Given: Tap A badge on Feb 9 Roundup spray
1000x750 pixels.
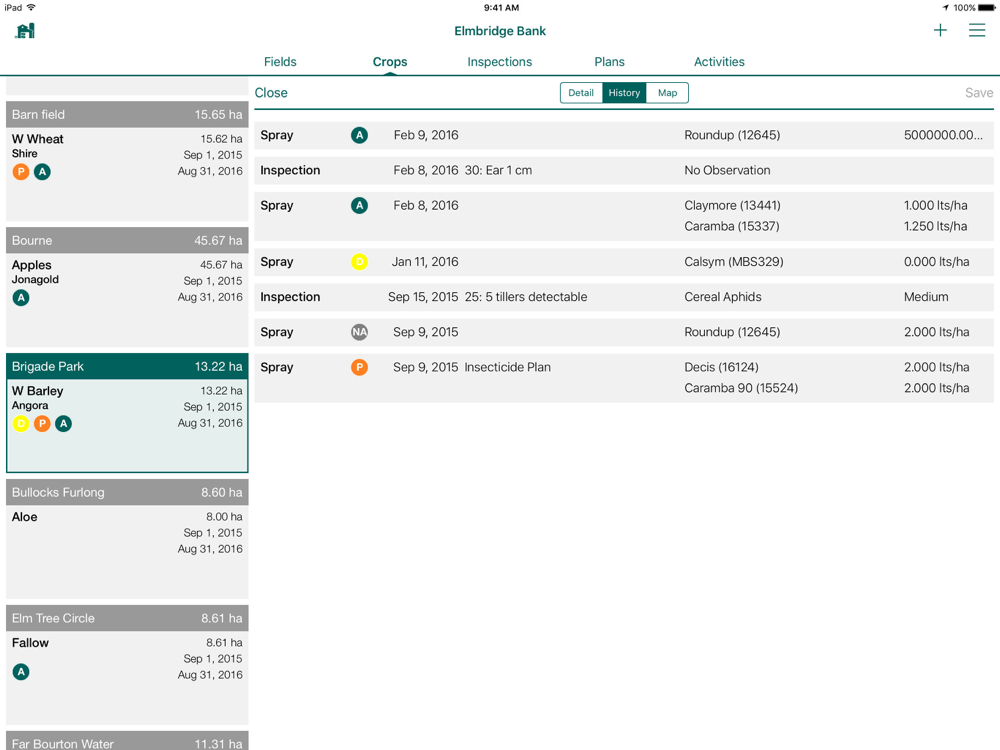Looking at the screenshot, I should [360, 135].
